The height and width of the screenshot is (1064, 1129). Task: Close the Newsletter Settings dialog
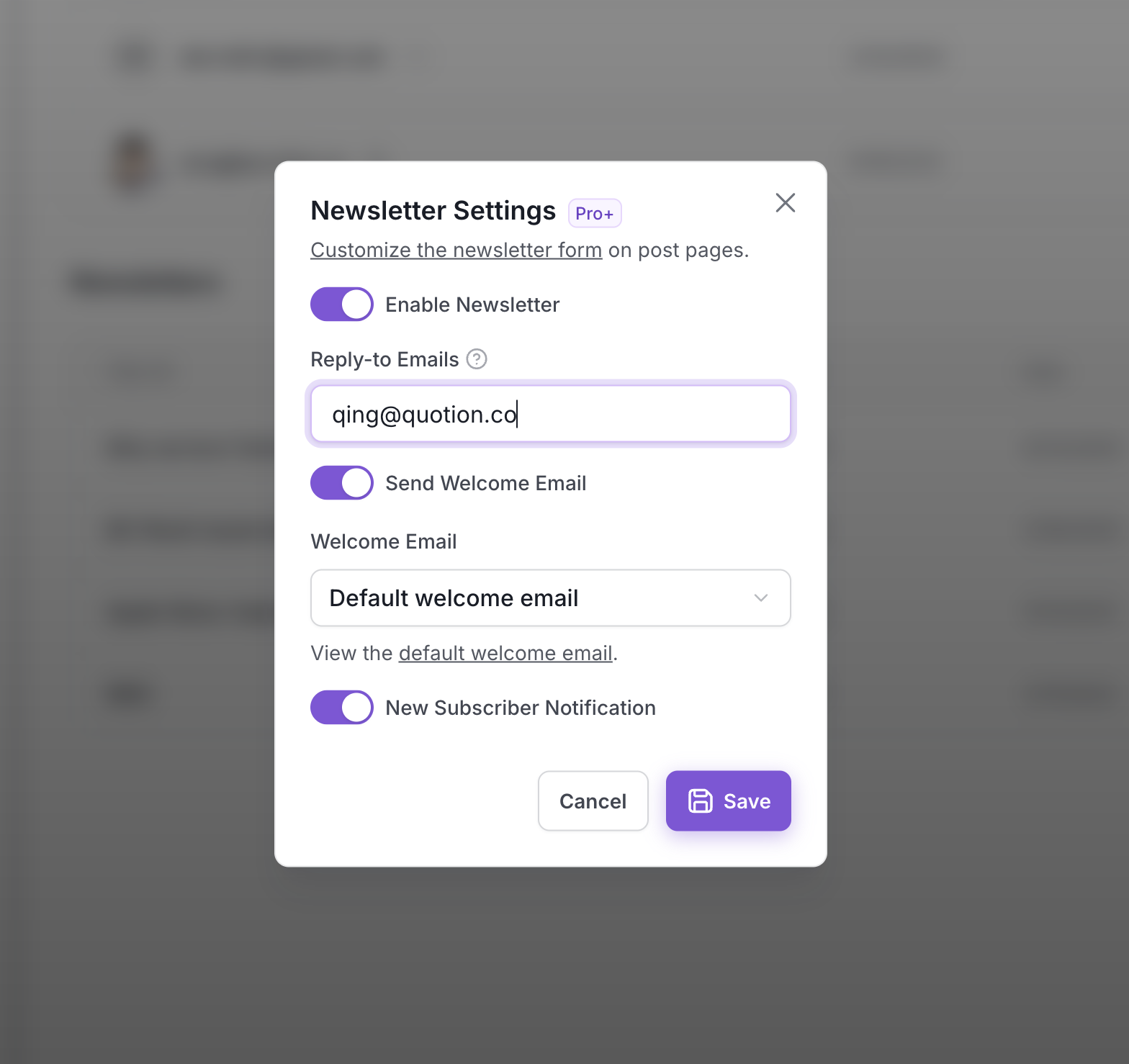pos(785,203)
